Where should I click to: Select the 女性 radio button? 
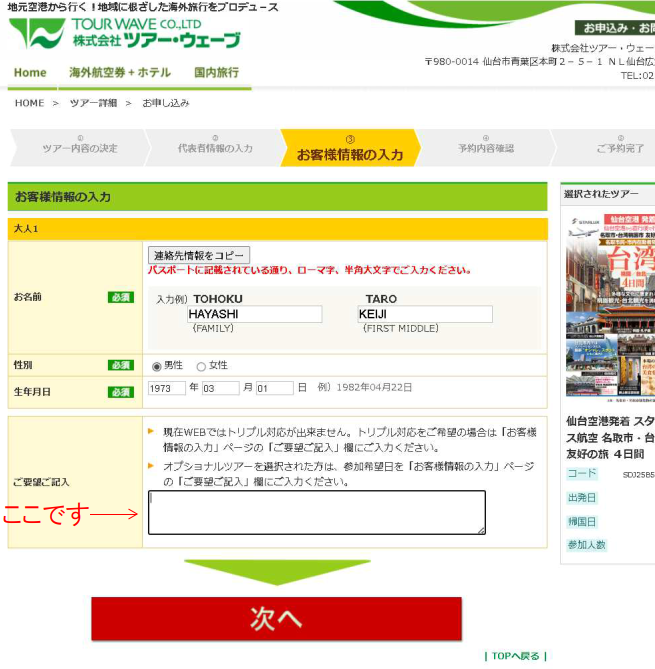click(x=201, y=366)
